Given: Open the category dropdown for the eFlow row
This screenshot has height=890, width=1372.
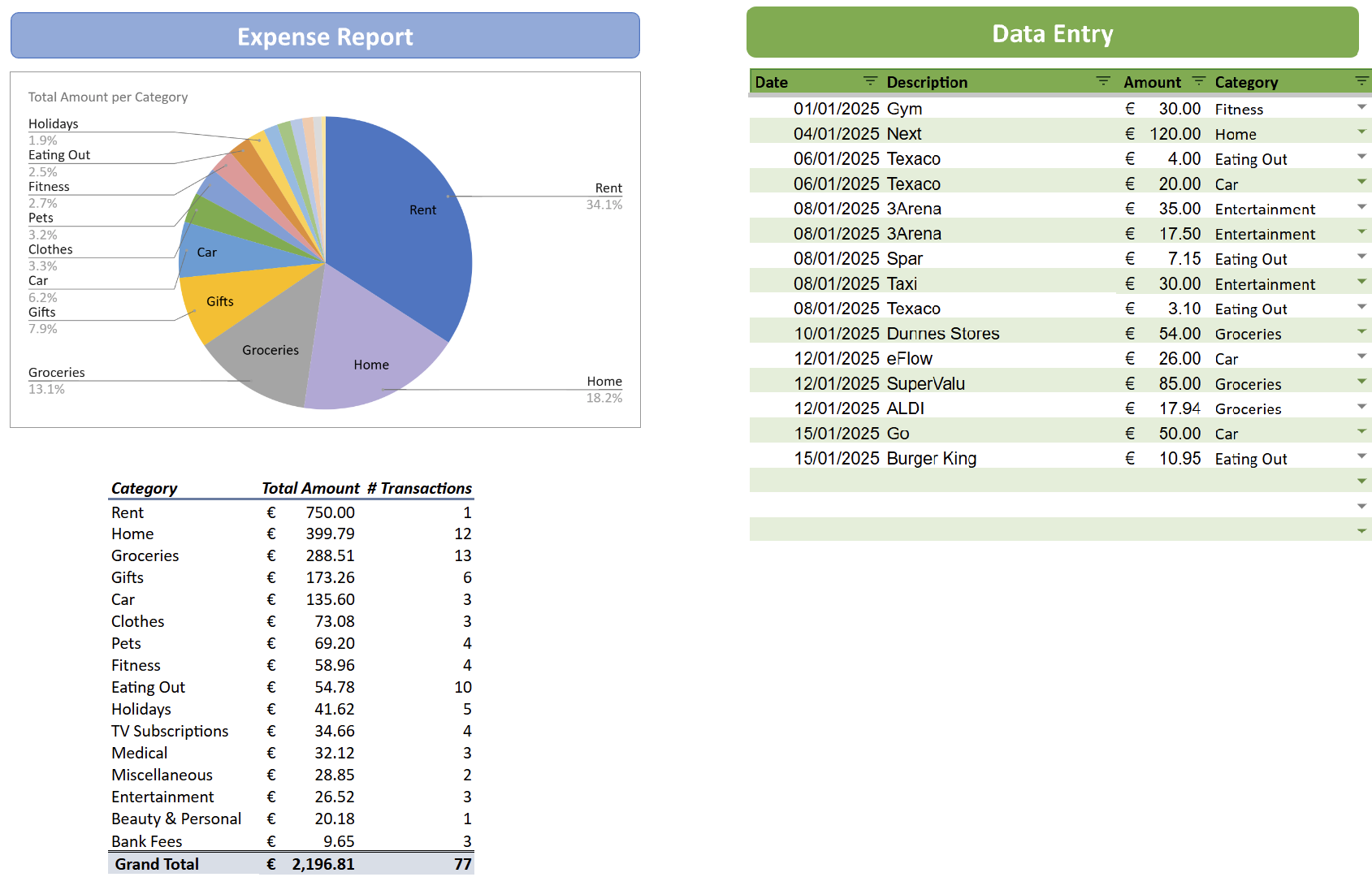Looking at the screenshot, I should point(1361,357).
